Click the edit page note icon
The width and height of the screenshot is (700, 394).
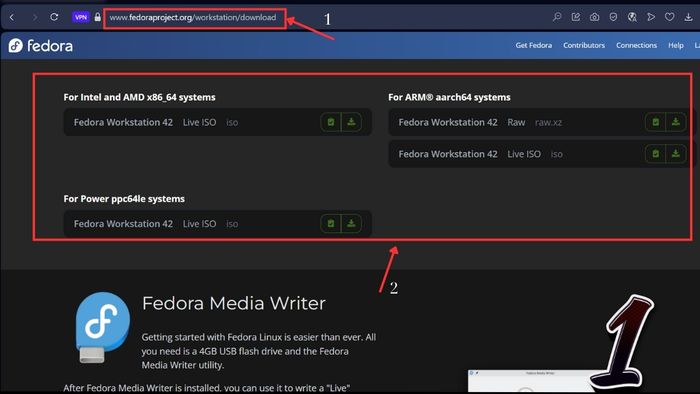(575, 17)
